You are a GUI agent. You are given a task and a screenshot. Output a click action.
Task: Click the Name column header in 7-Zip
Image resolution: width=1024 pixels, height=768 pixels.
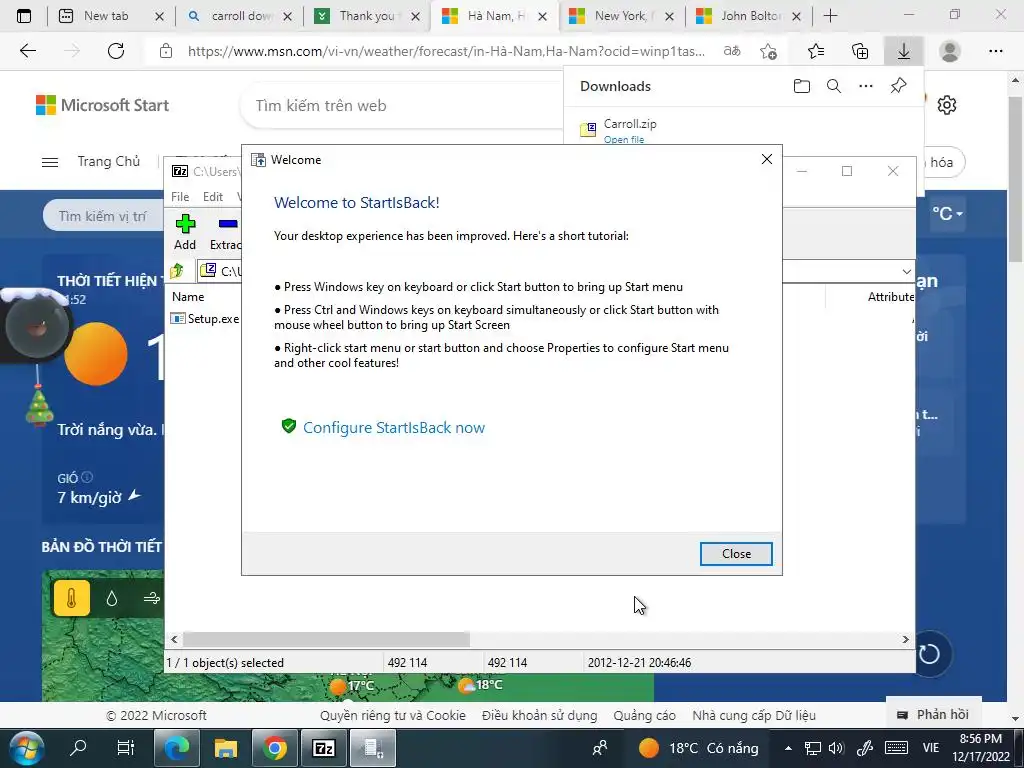pyautogui.click(x=188, y=296)
